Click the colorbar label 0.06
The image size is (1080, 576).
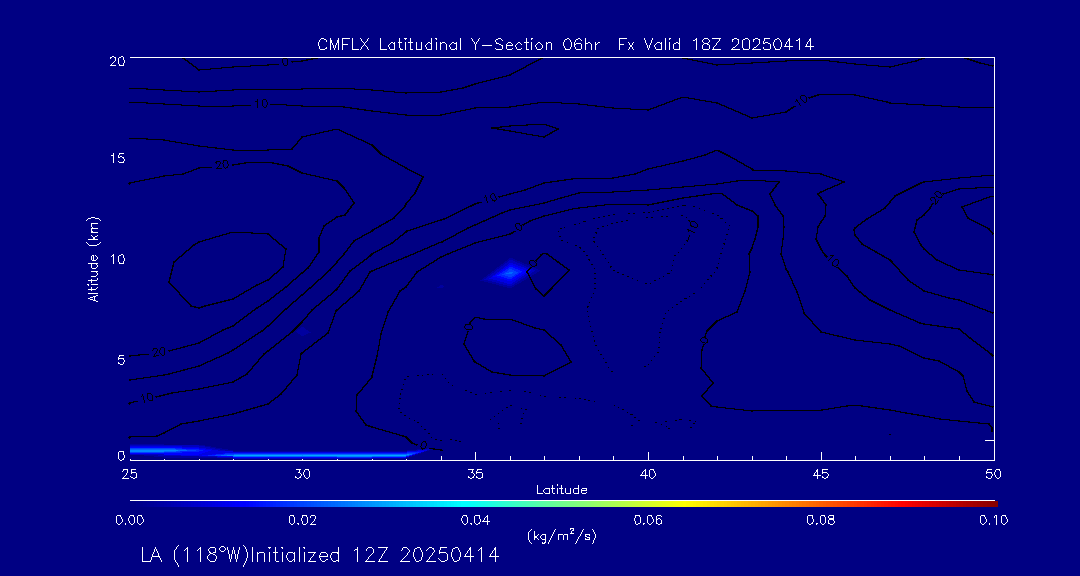[x=648, y=520]
